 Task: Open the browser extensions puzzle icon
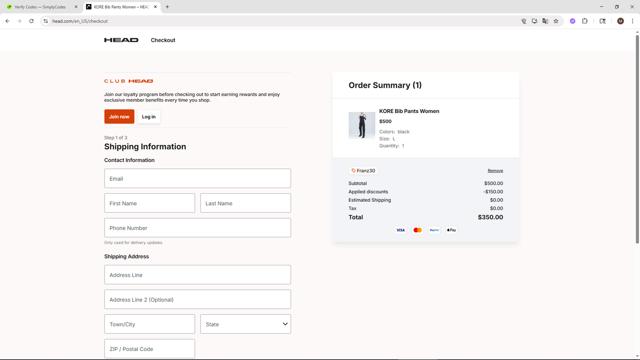pyautogui.click(x=585, y=21)
